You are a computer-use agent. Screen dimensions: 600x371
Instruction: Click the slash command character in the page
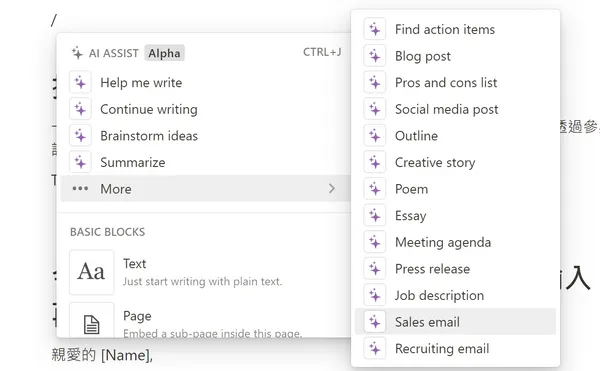pos(54,20)
